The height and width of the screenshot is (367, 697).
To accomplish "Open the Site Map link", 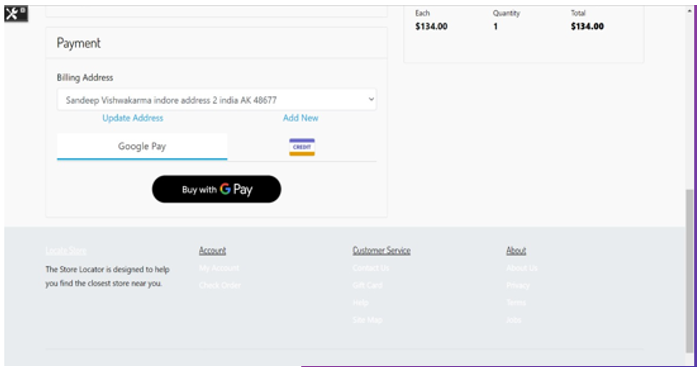I will (x=367, y=320).
